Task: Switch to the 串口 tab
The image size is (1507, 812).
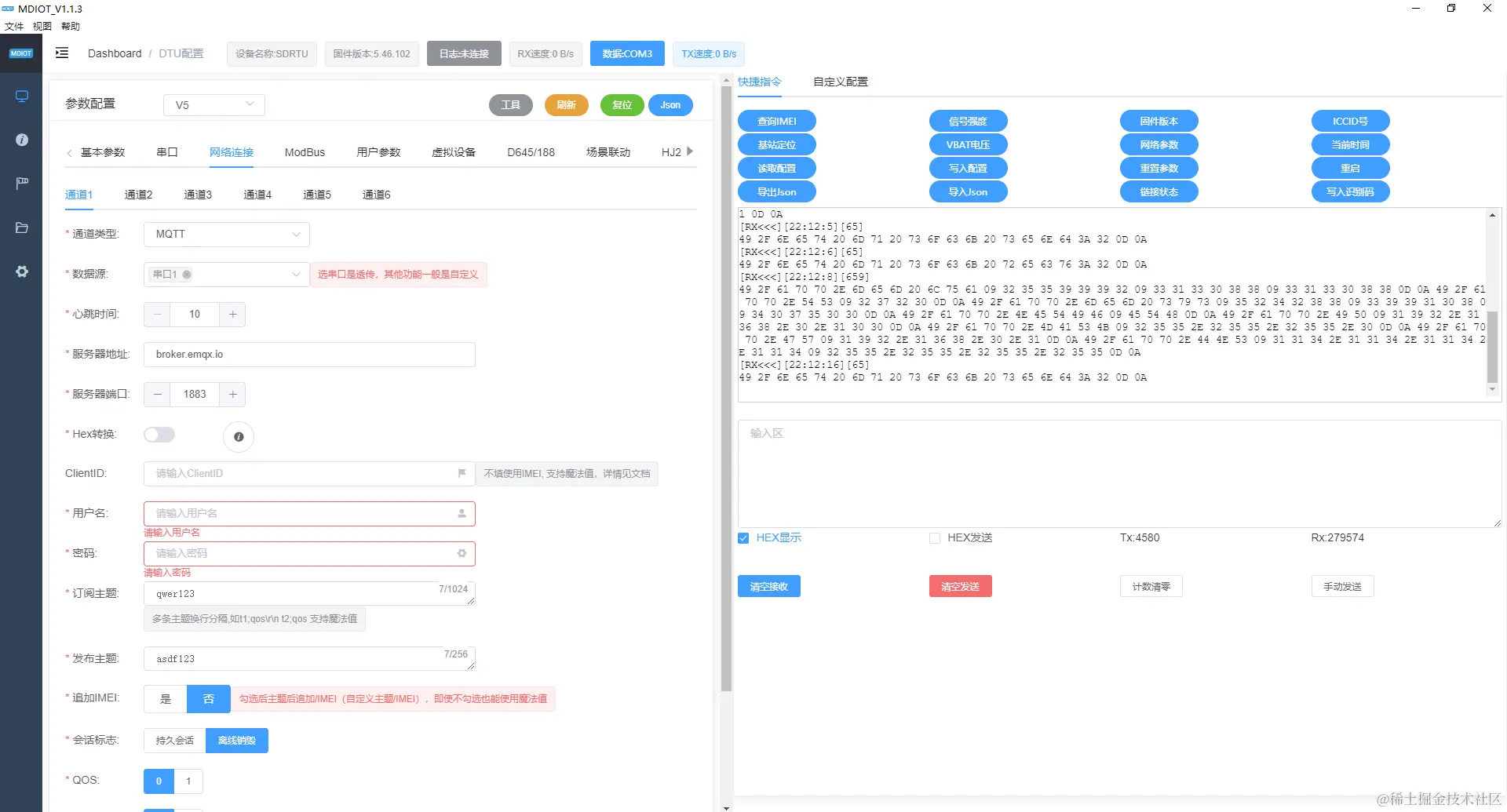Action: pos(167,152)
